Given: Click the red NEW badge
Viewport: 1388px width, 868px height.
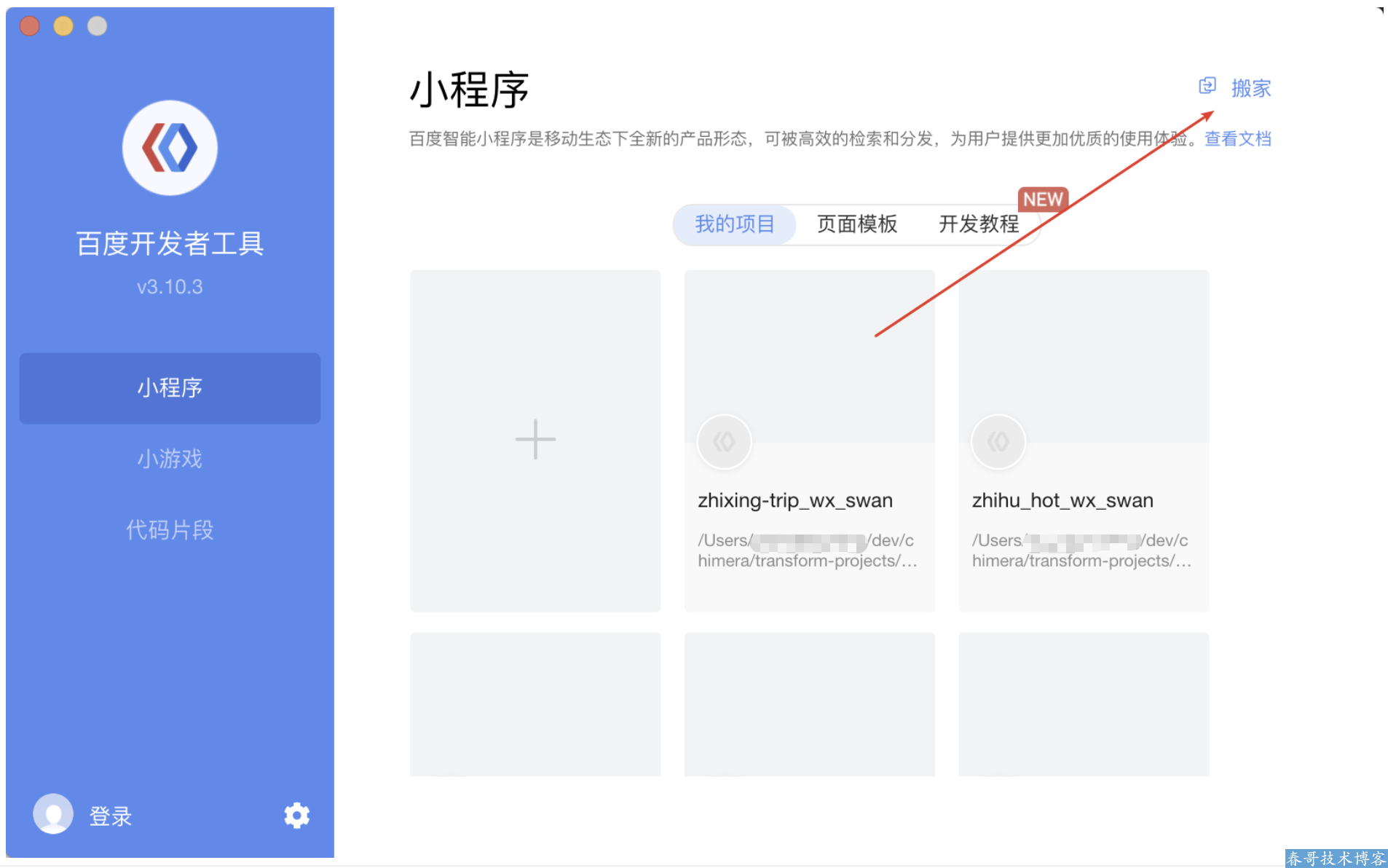Looking at the screenshot, I should (x=1043, y=199).
